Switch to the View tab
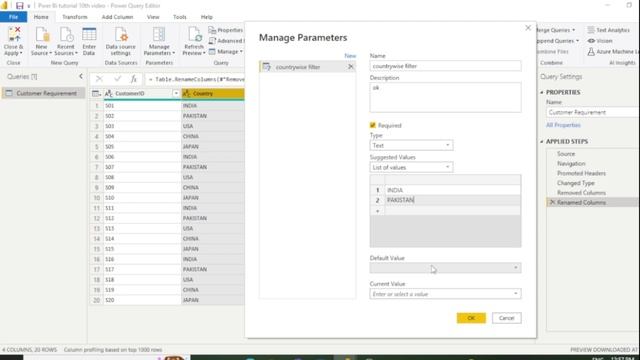This screenshot has width=640, height=360. [x=153, y=17]
